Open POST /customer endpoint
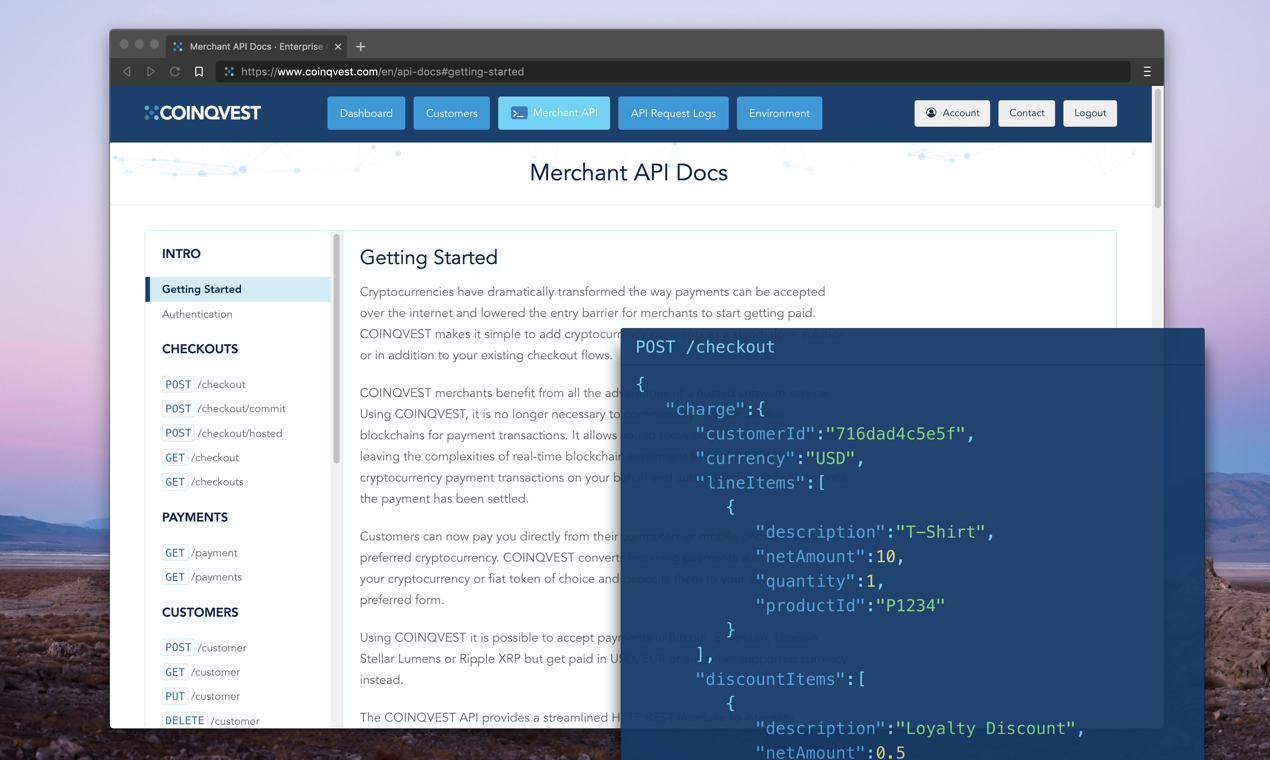Screen dimensions: 1270x760 tap(204, 647)
